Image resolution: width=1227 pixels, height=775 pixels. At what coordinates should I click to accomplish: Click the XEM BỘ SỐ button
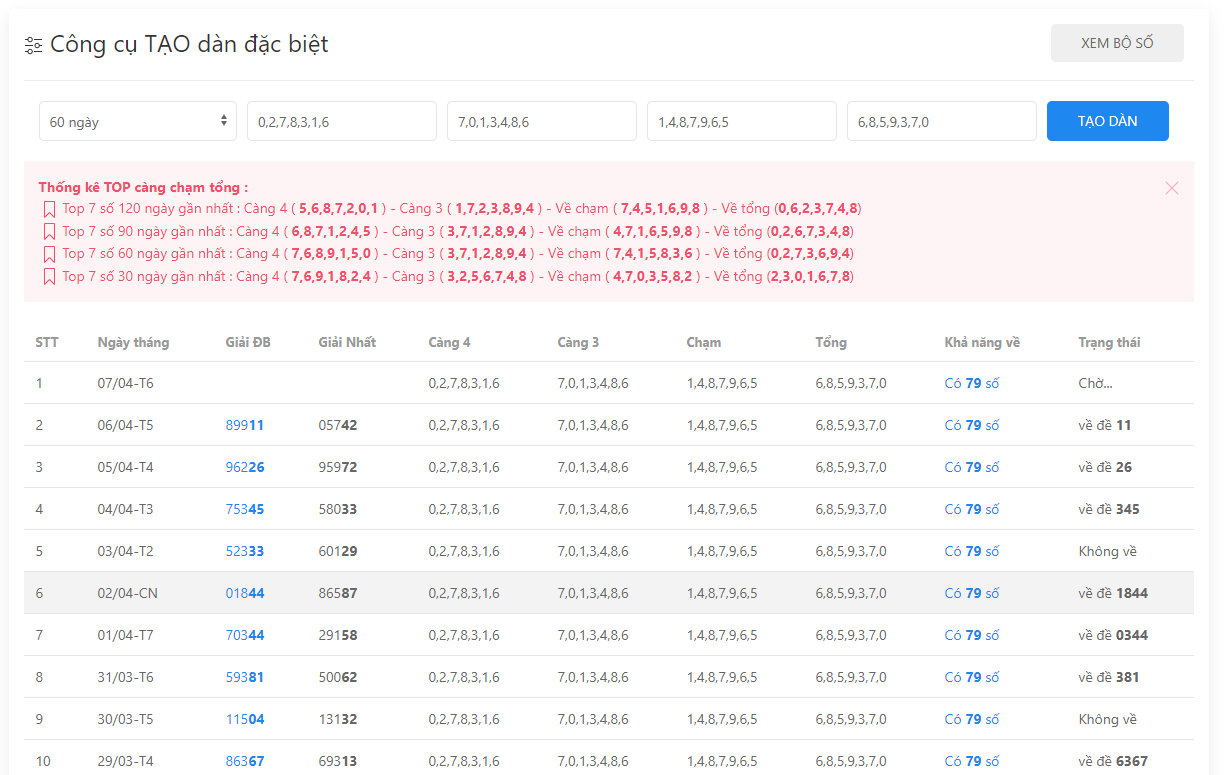point(1116,43)
